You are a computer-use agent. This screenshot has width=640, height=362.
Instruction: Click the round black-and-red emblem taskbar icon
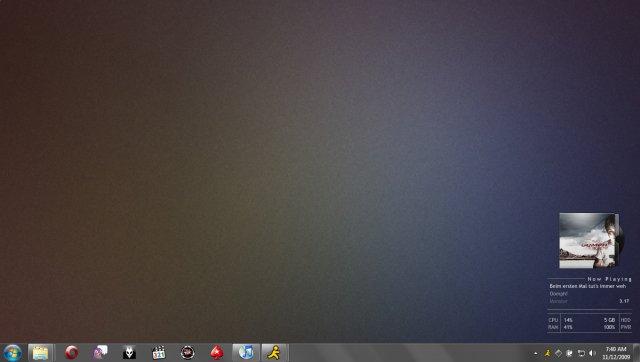(188, 353)
